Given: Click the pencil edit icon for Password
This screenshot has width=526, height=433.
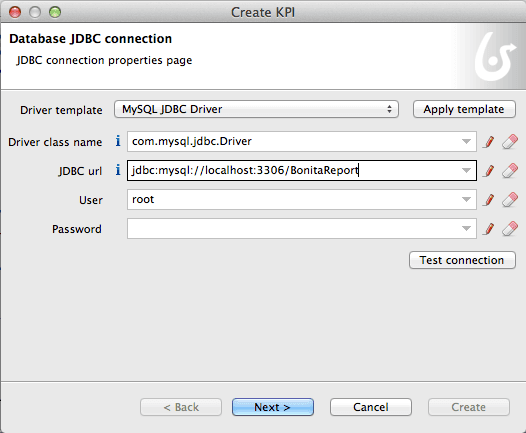Looking at the screenshot, I should tap(489, 229).
